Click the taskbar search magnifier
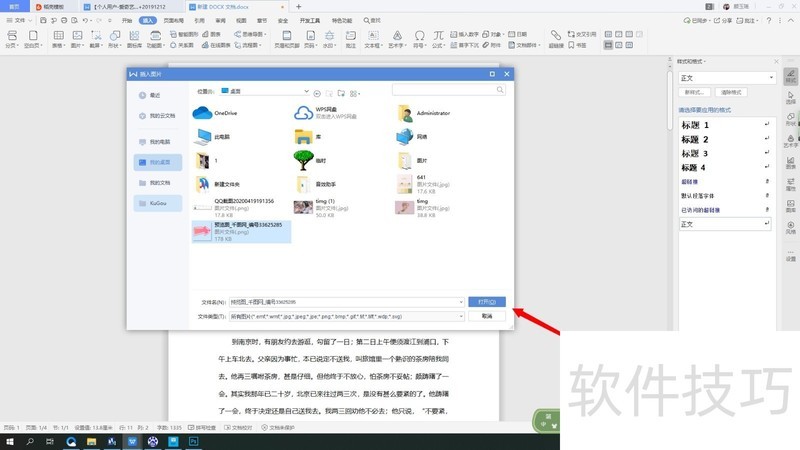The width and height of the screenshot is (800, 450). (x=30, y=442)
